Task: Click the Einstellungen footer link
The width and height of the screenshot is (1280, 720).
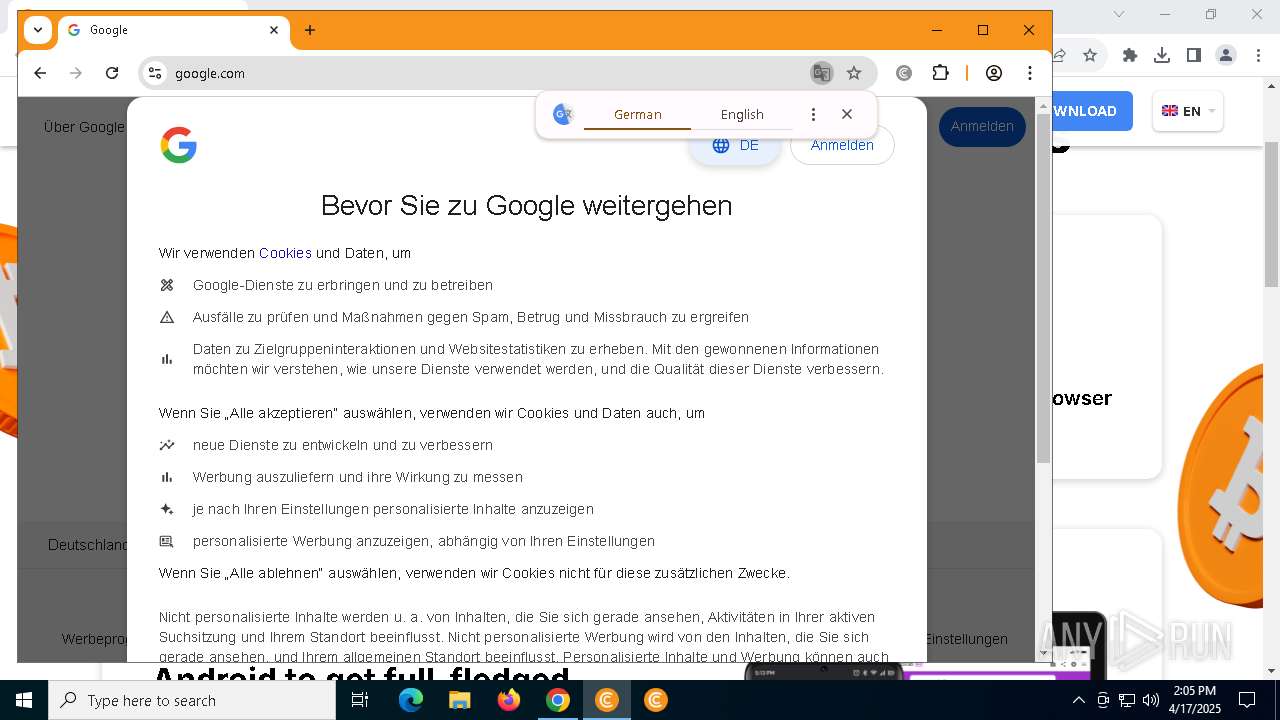Action: pos(967,639)
